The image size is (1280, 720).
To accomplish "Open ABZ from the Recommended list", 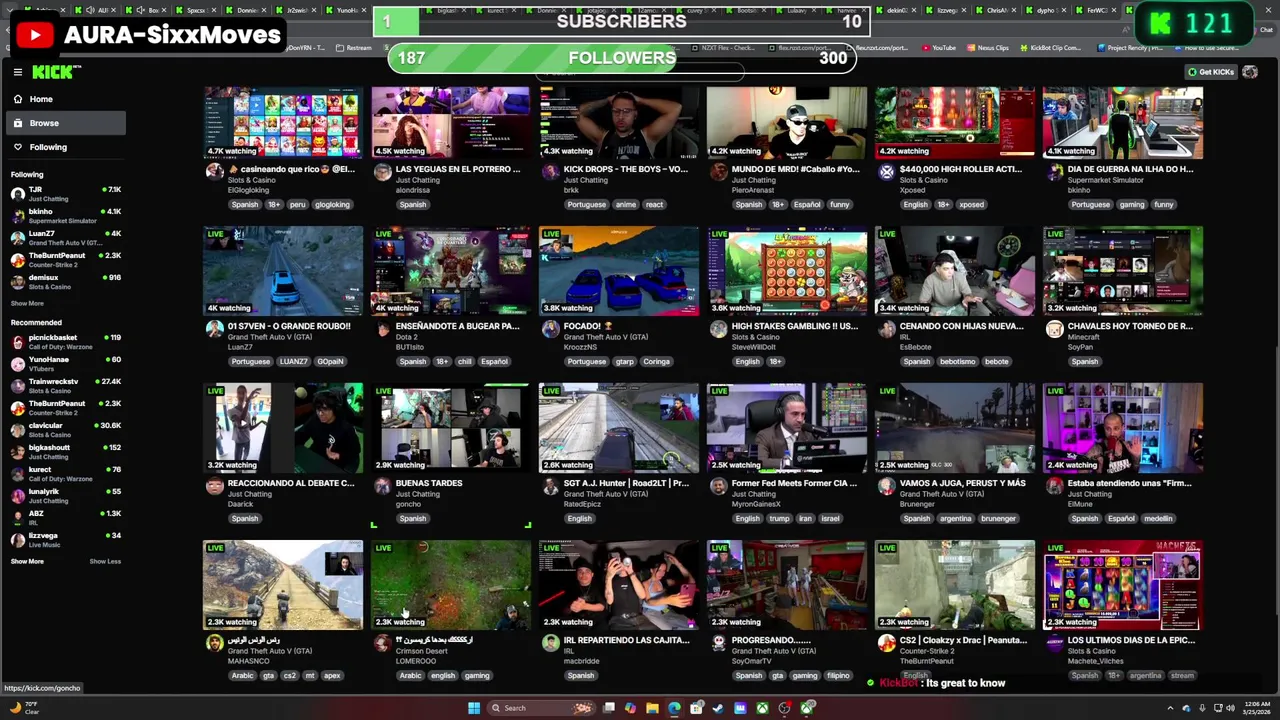I will click(x=66, y=517).
